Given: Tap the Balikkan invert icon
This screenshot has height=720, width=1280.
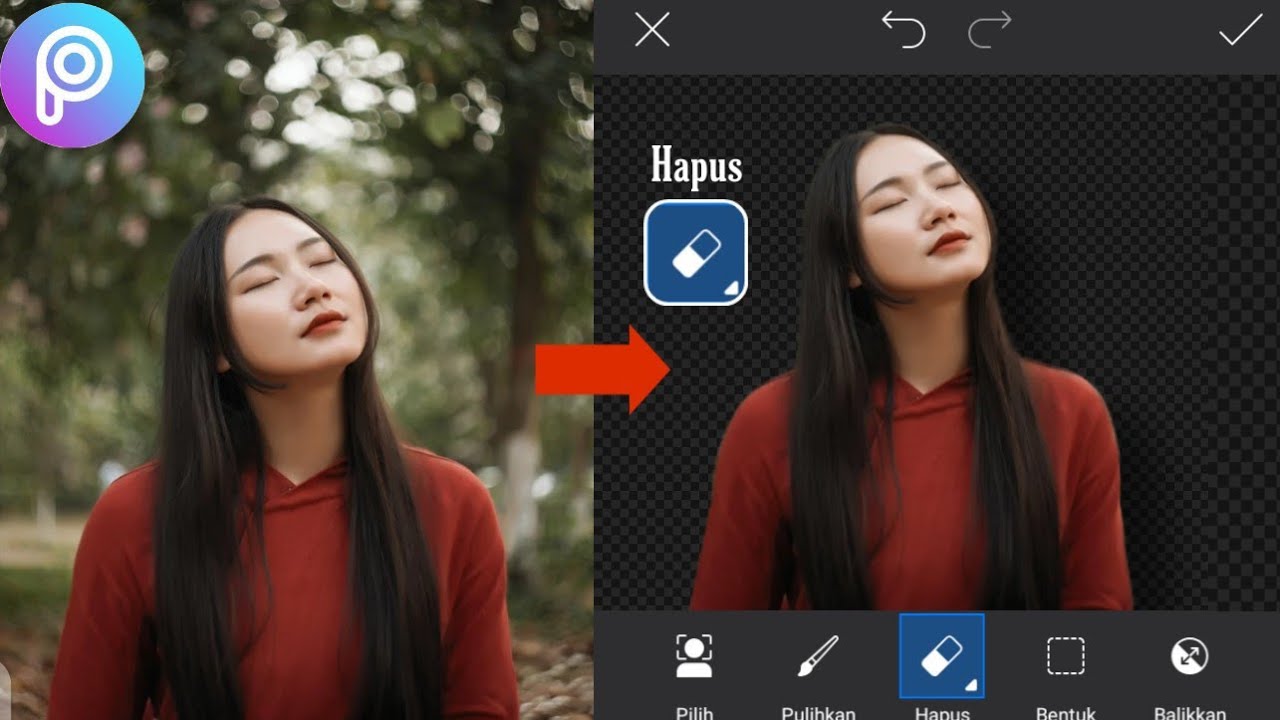Looking at the screenshot, I should tap(1190, 657).
